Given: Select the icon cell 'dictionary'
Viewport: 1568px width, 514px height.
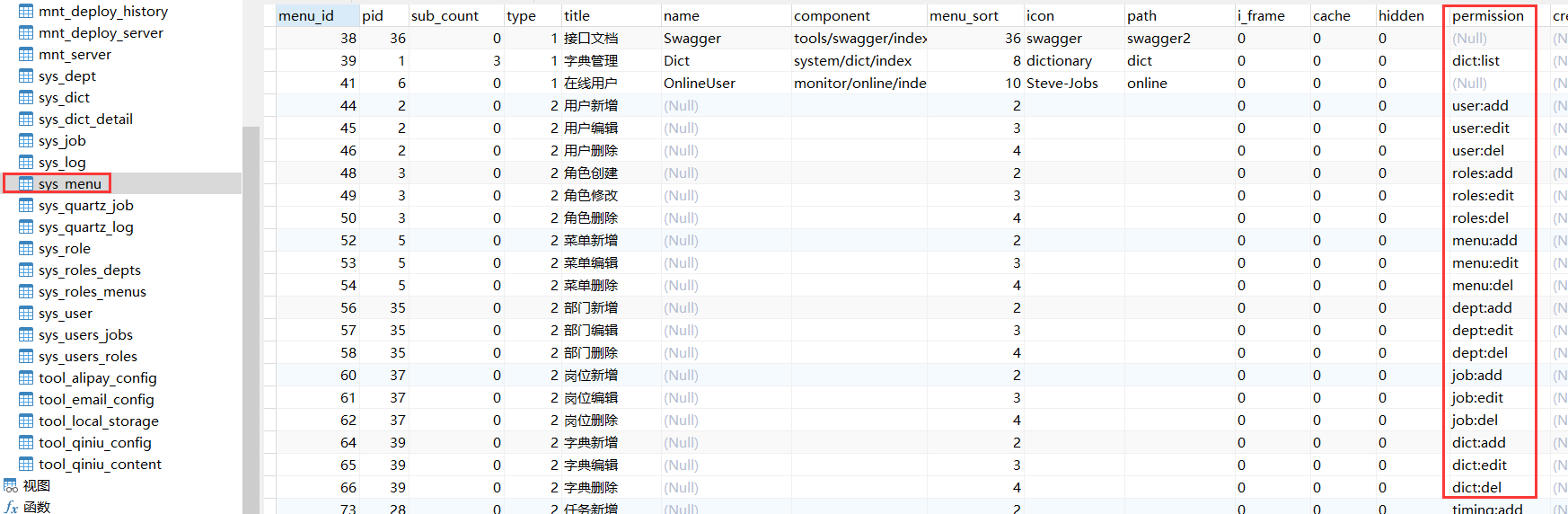Looking at the screenshot, I should point(1074,61).
